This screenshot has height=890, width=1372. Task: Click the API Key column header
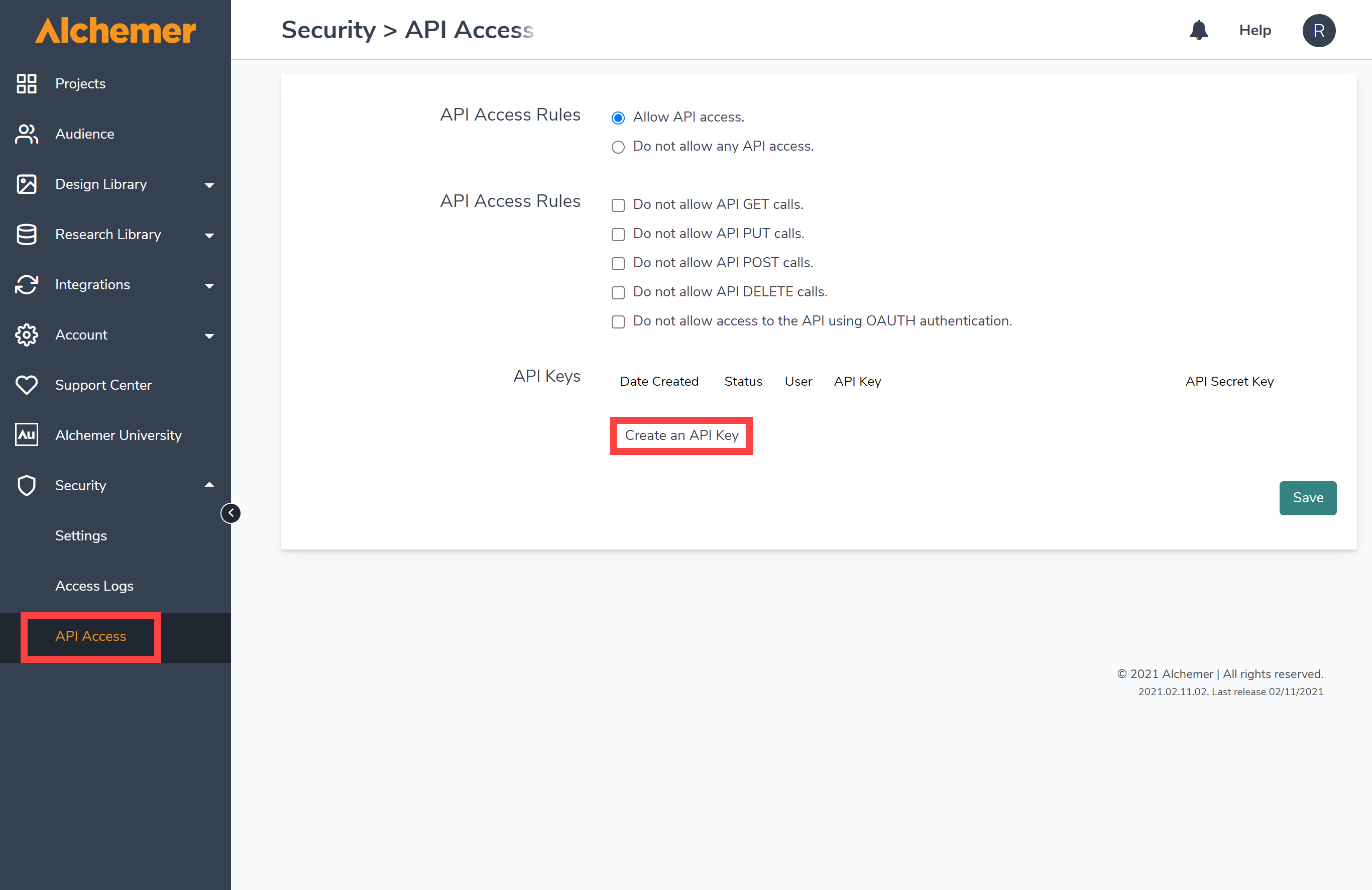coord(857,381)
